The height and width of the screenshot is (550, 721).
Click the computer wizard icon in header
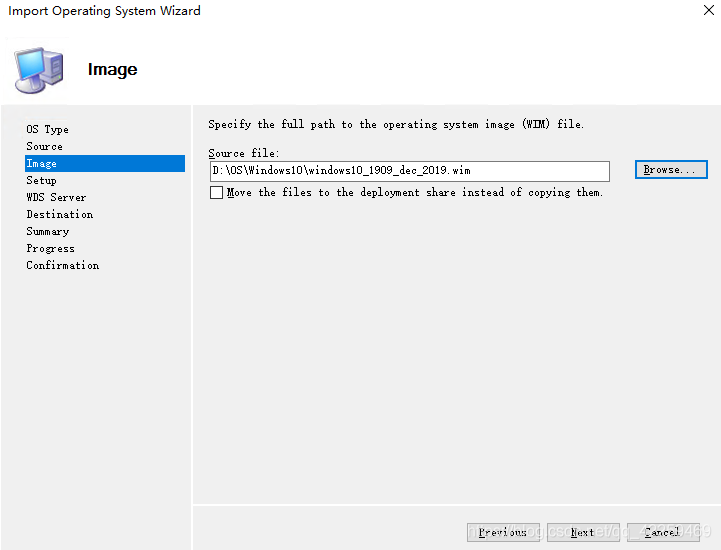pyautogui.click(x=40, y=69)
